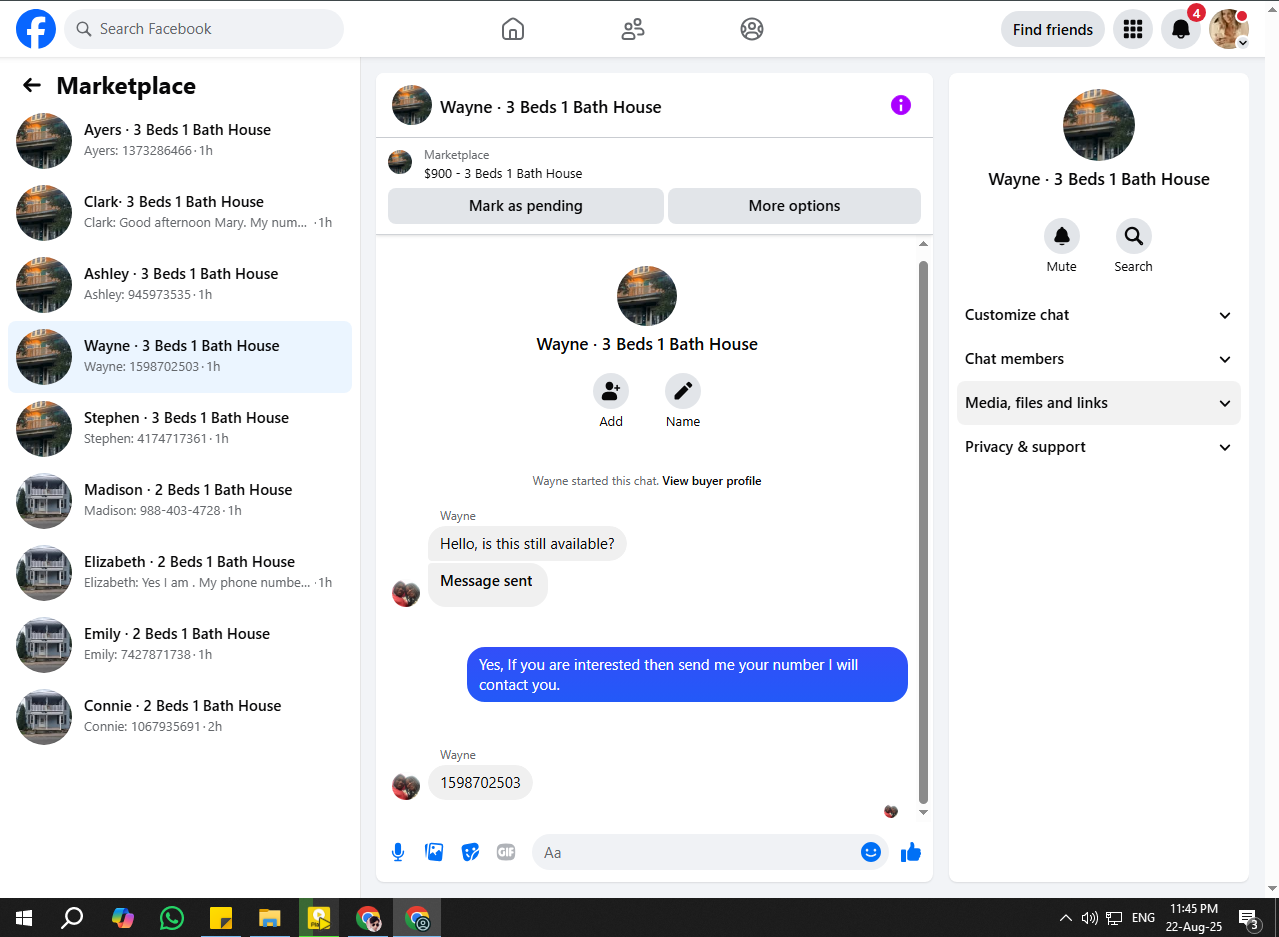The image size is (1279, 937).
Task: Expand Chat members section
Action: coord(1098,359)
